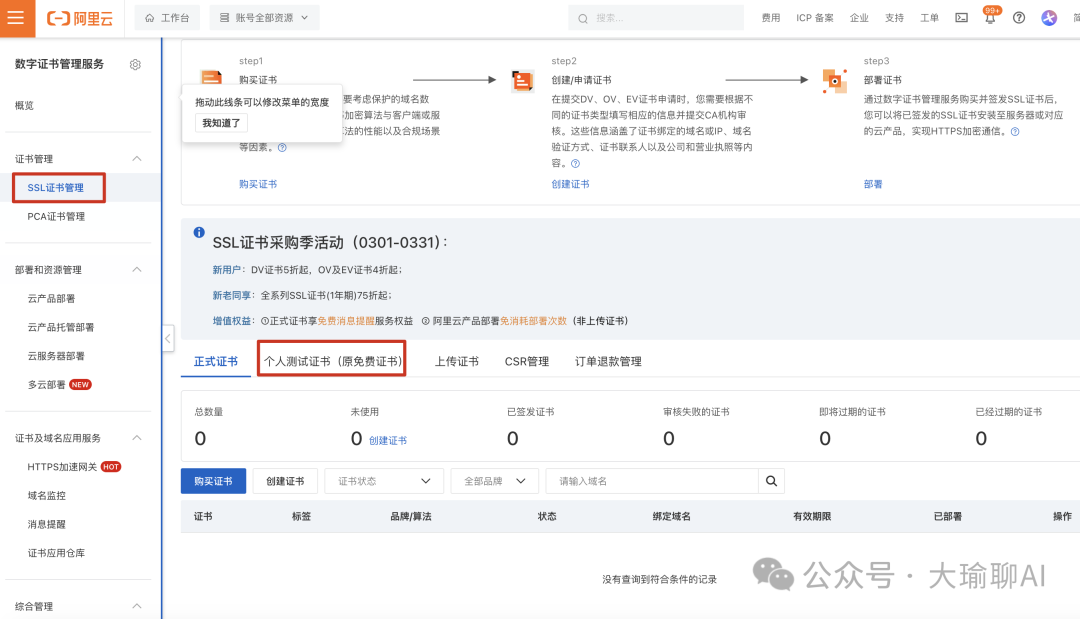
Task: Open ICP 备案 in top navigation
Action: [815, 18]
